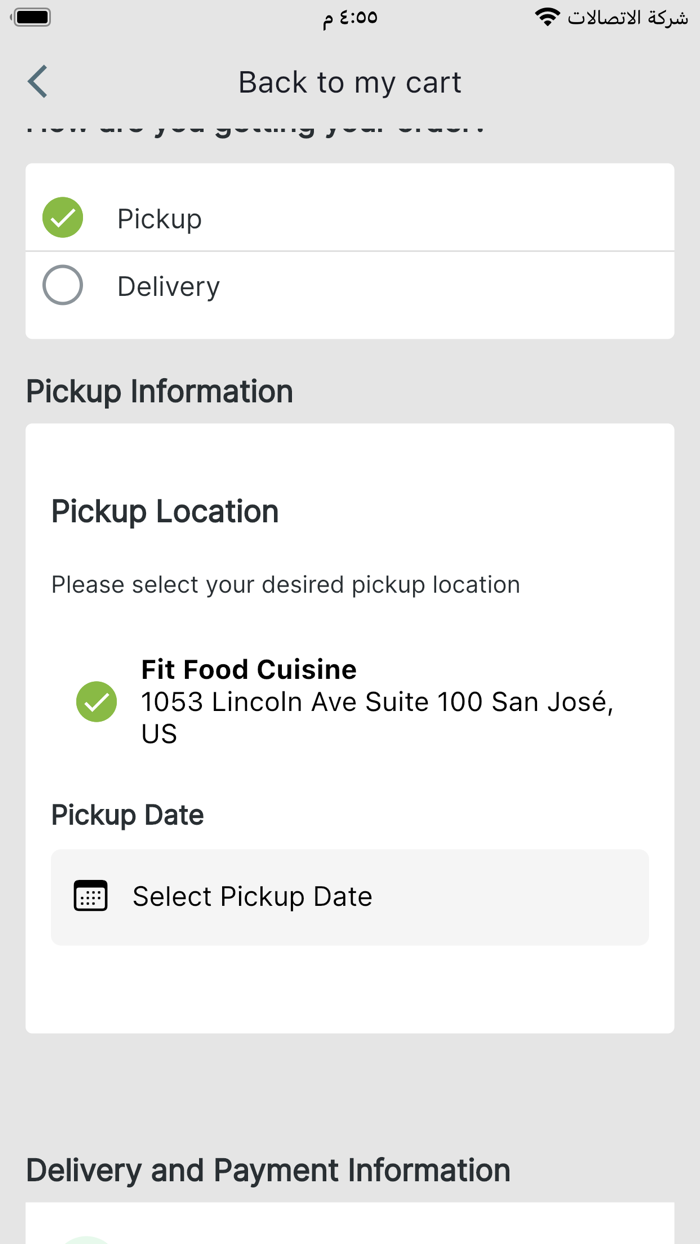The height and width of the screenshot is (1244, 700).
Task: Tap the Back to my cart title
Action: coord(350,82)
